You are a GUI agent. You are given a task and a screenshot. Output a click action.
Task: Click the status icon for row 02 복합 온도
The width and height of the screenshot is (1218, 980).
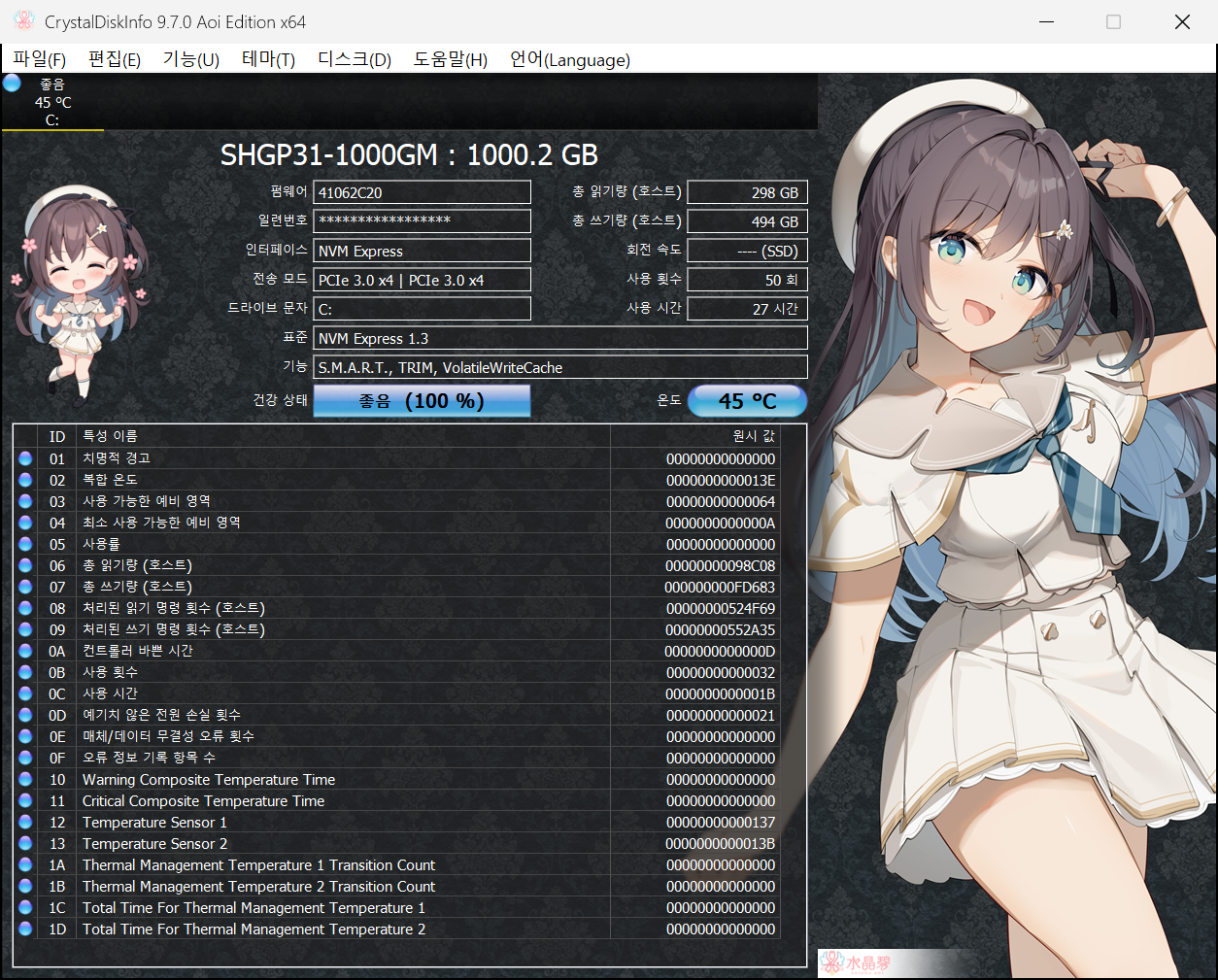(25, 480)
